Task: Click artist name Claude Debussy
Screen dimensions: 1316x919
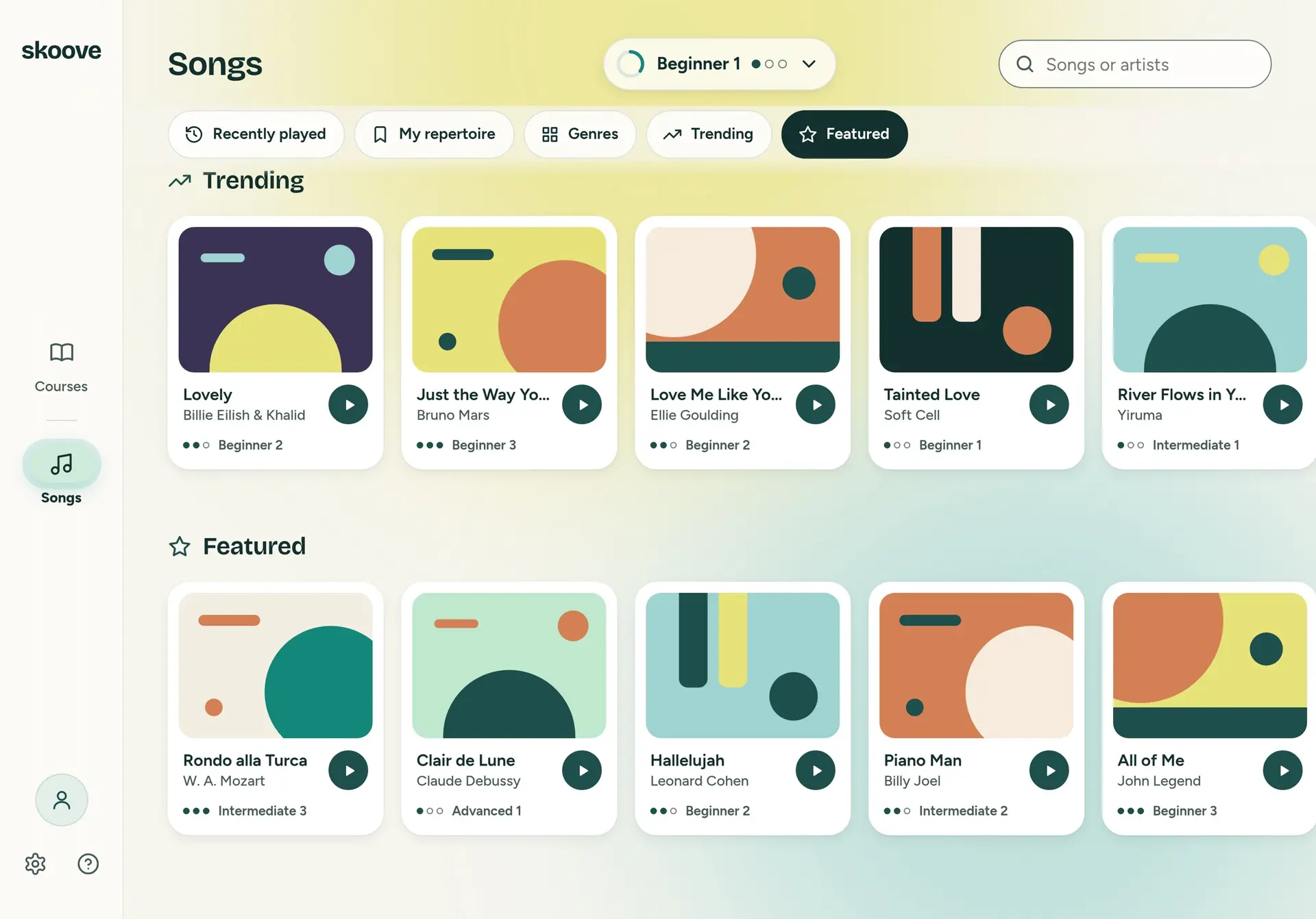Action: [468, 781]
